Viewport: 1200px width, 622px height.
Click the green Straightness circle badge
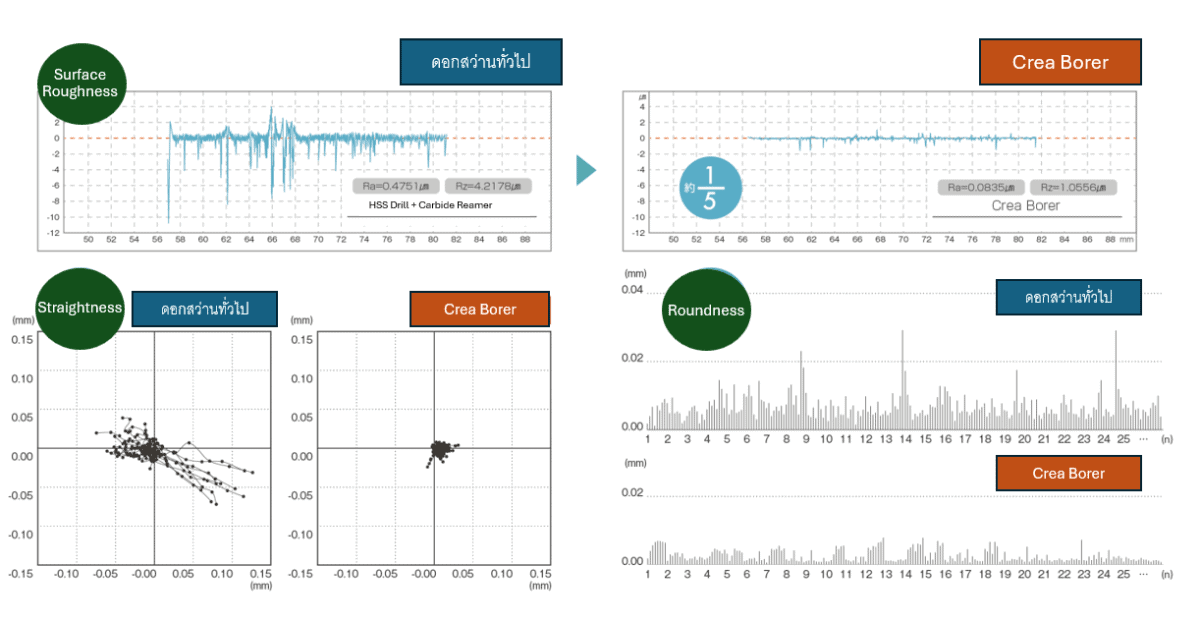(x=78, y=308)
